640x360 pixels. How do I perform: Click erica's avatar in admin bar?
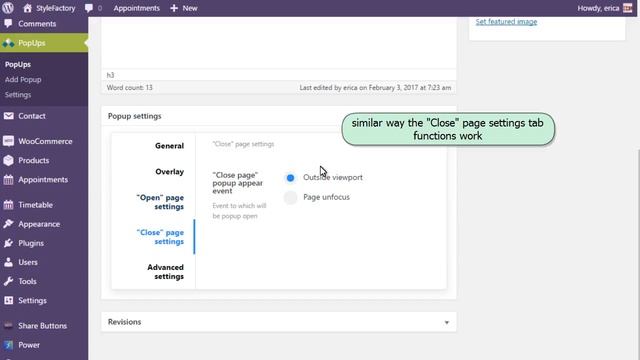(627, 8)
